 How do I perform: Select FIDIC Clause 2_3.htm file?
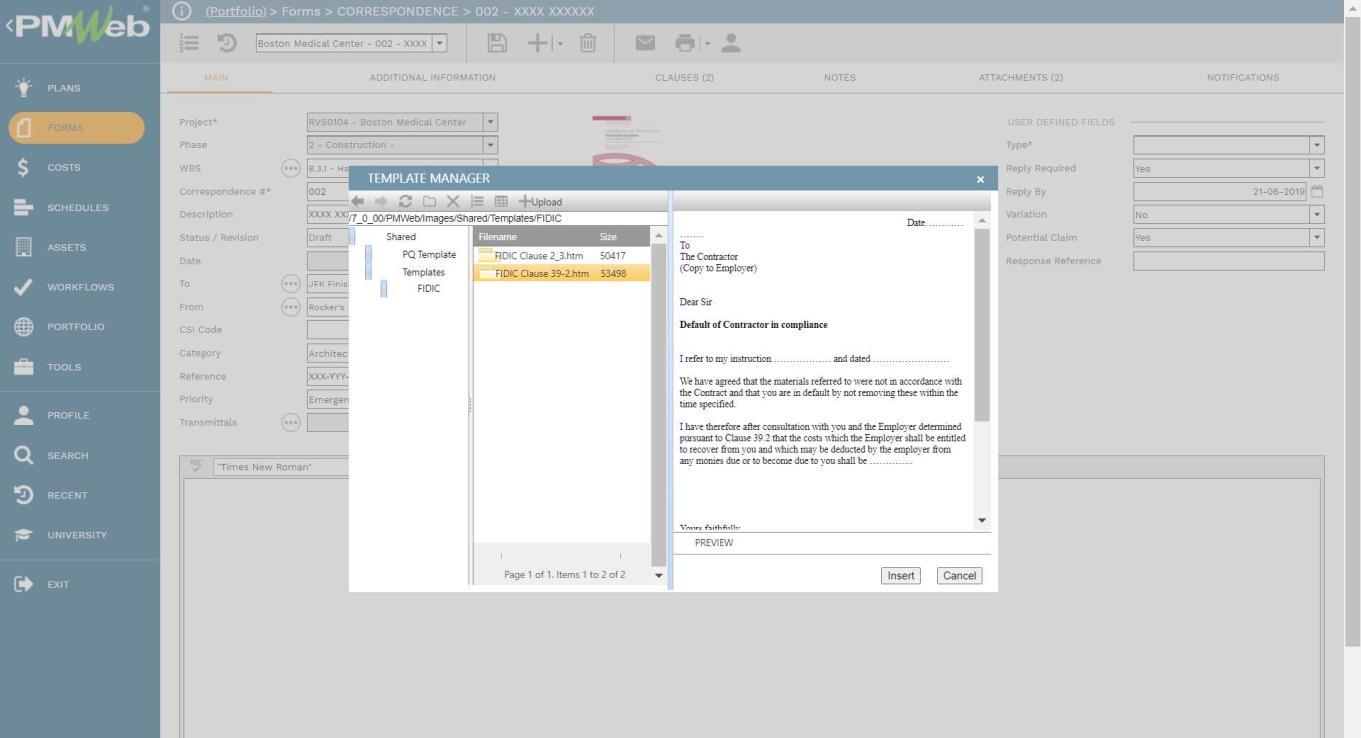pos(561,256)
